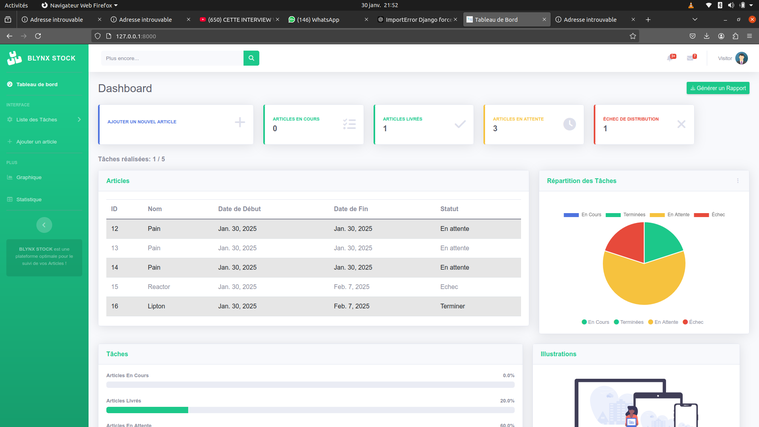Close the Tableau de Bord tab

coord(544,19)
